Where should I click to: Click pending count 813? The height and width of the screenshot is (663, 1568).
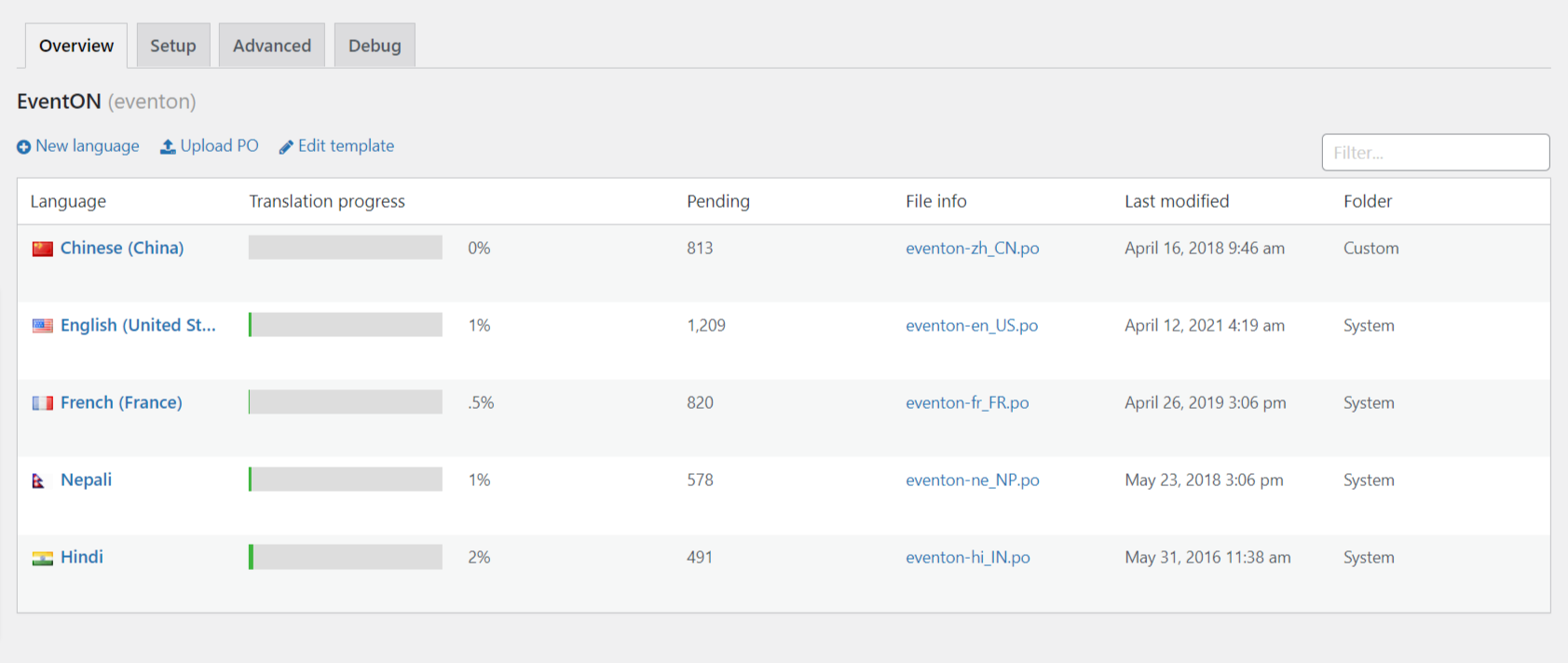tap(700, 249)
